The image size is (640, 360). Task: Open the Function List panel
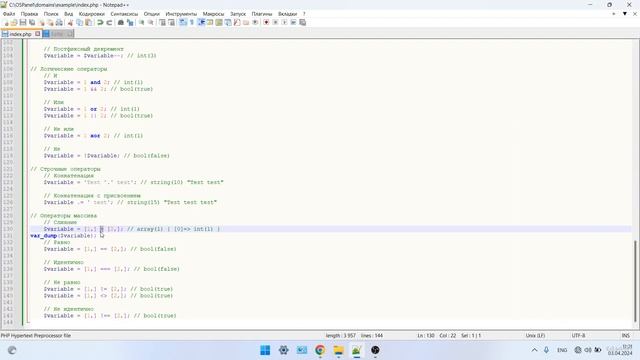[237, 22]
